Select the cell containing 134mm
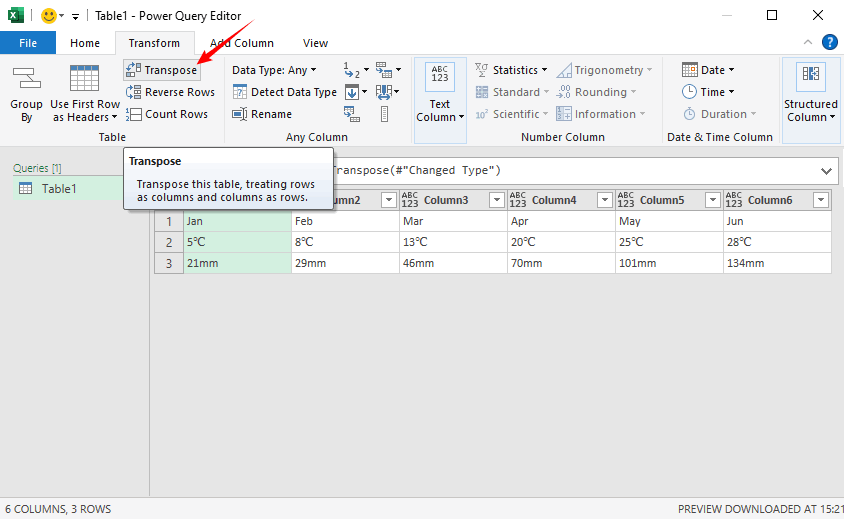 tap(777, 263)
